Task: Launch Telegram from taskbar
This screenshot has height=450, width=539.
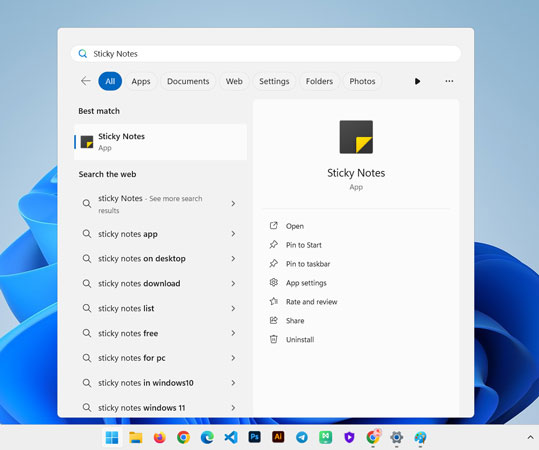Action: pyautogui.click(x=302, y=438)
